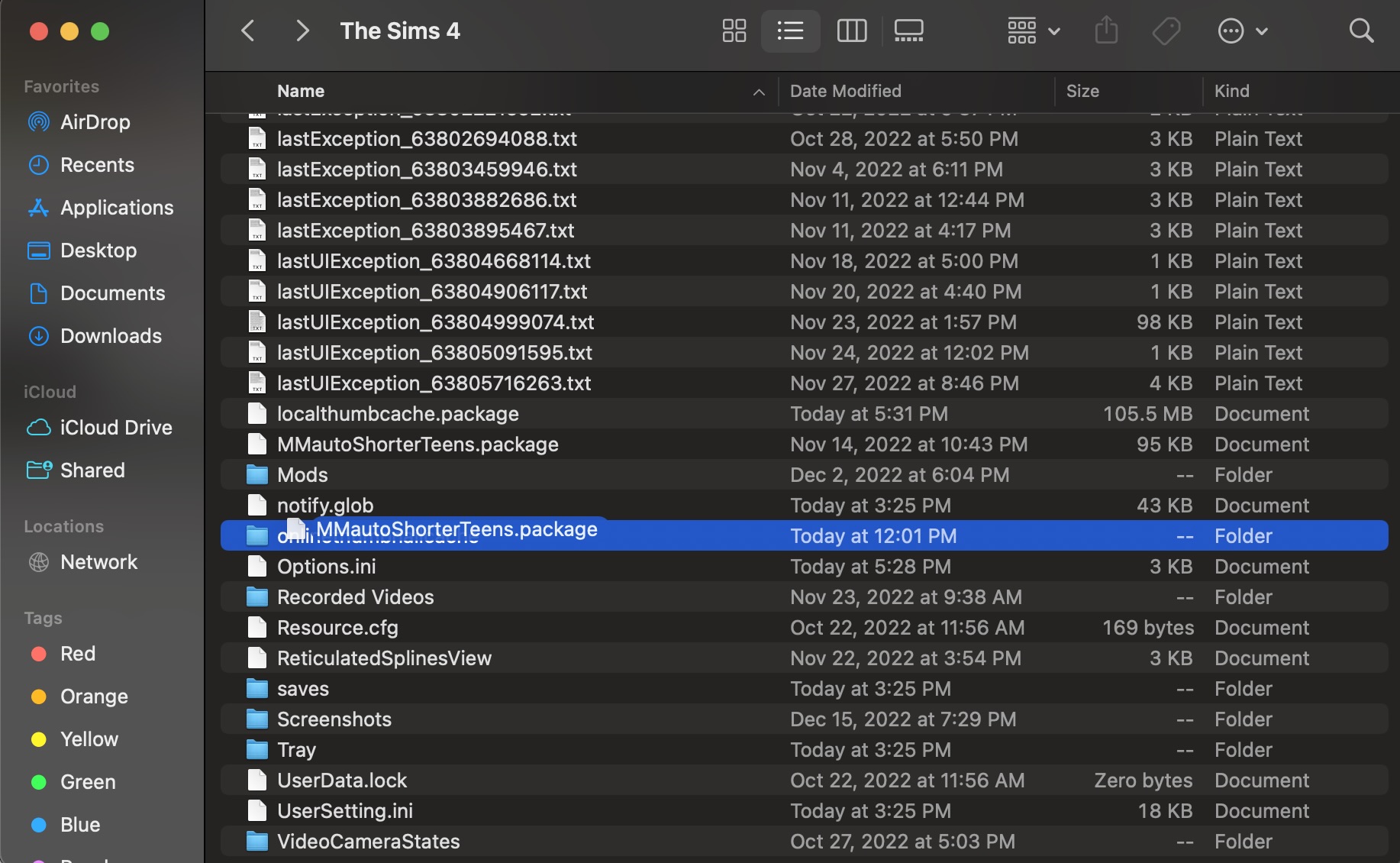This screenshot has width=1400, height=863.
Task: Click the 105.5 MB size cell
Action: [x=1147, y=414]
